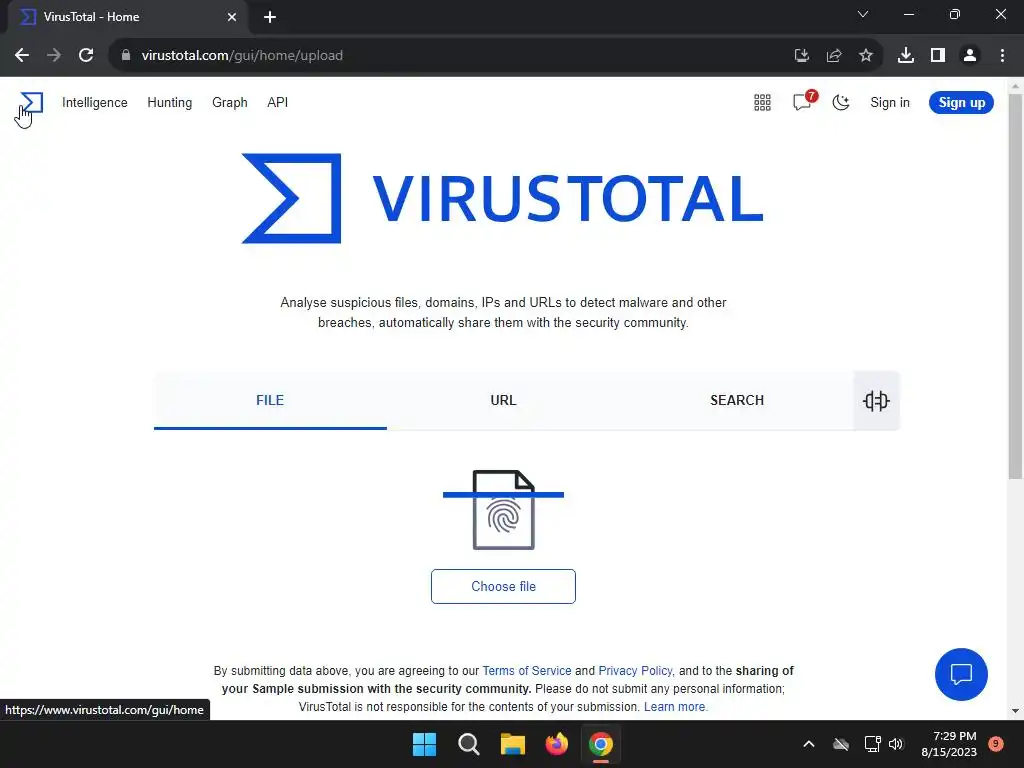Screen dimensions: 1024x768
Task: Click the volume speaker tray icon
Action: [x=896, y=744]
